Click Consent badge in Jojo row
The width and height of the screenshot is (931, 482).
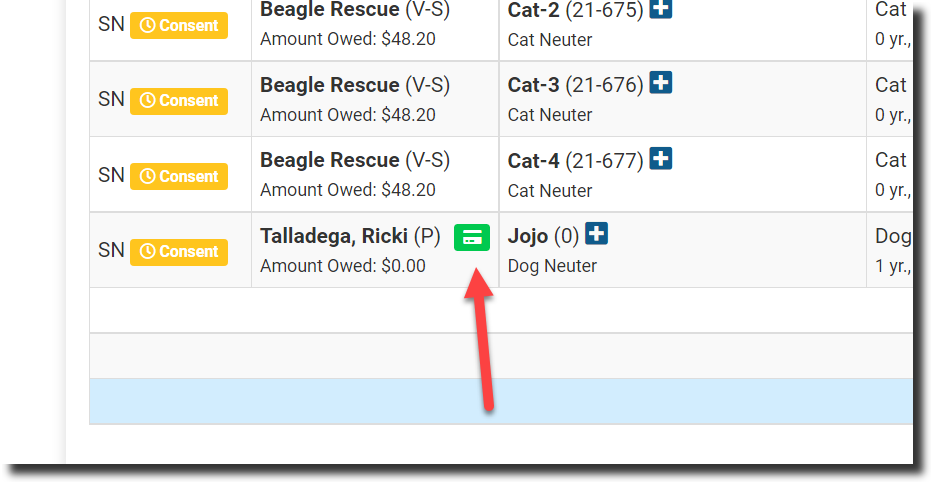(x=179, y=251)
